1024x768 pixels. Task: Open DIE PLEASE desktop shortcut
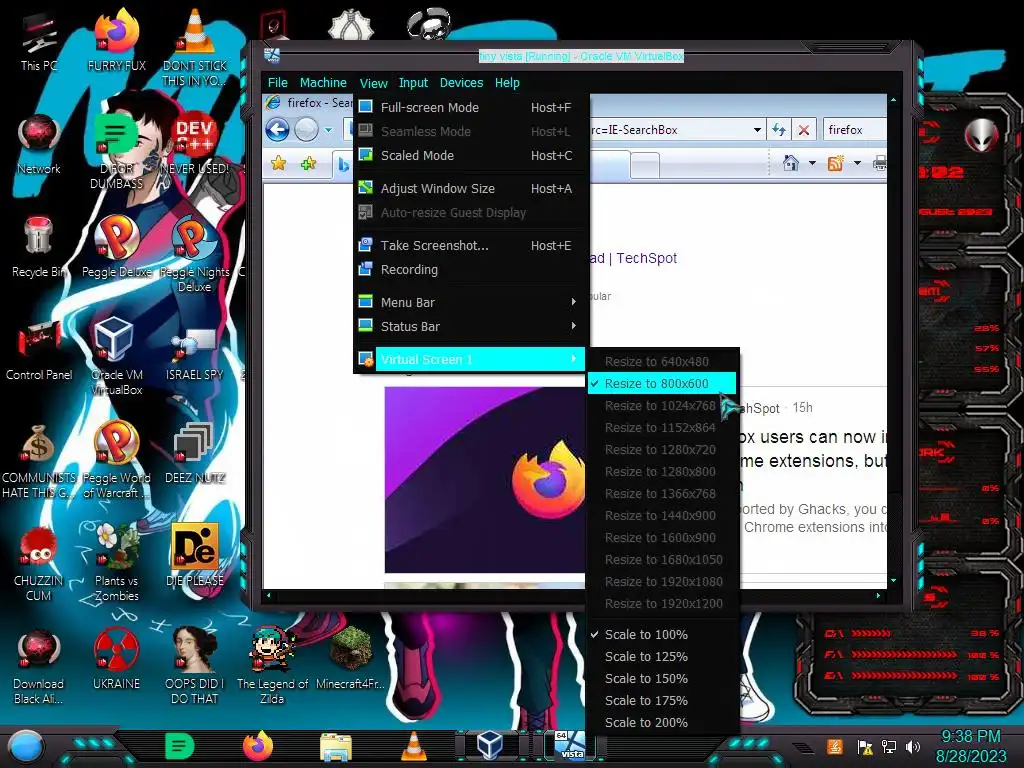(x=195, y=555)
